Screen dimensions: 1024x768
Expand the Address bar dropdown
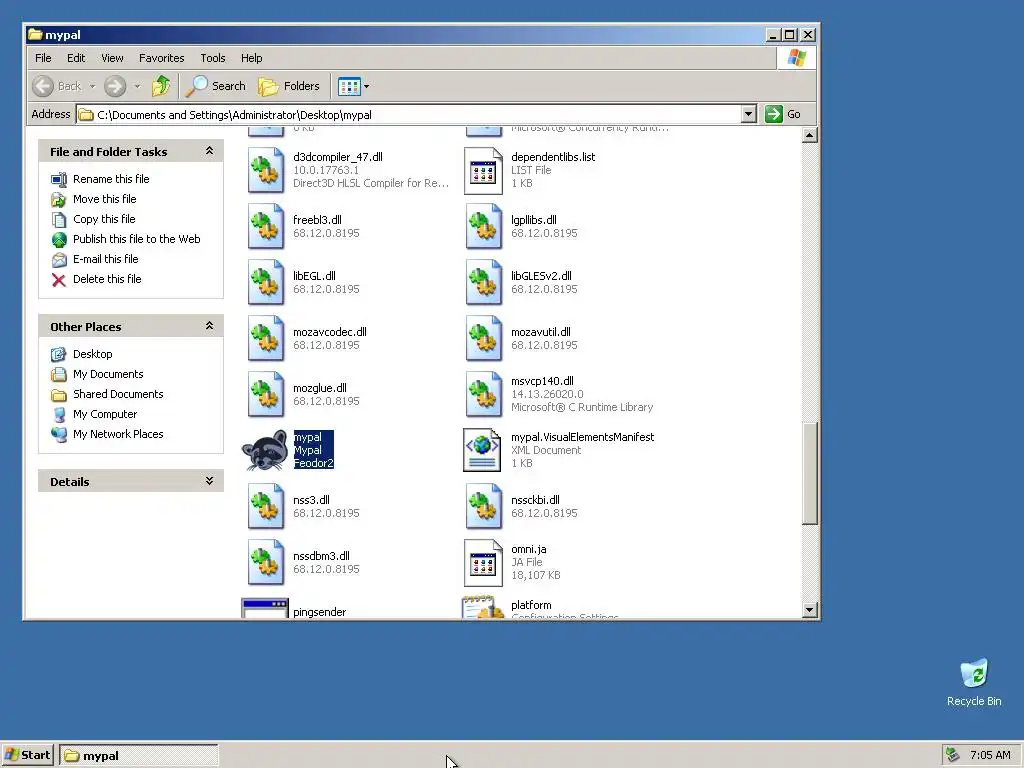(748, 114)
